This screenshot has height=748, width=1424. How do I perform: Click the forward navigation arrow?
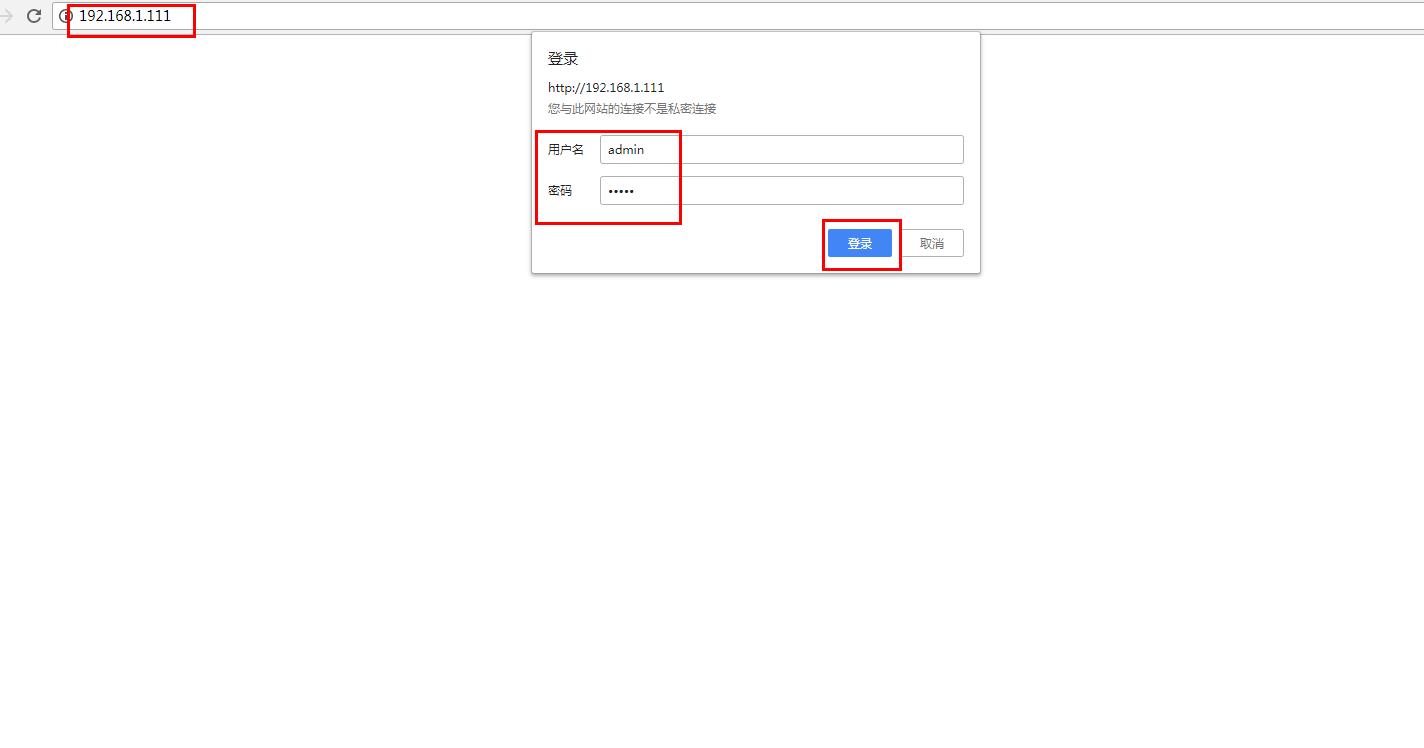pos(6,16)
